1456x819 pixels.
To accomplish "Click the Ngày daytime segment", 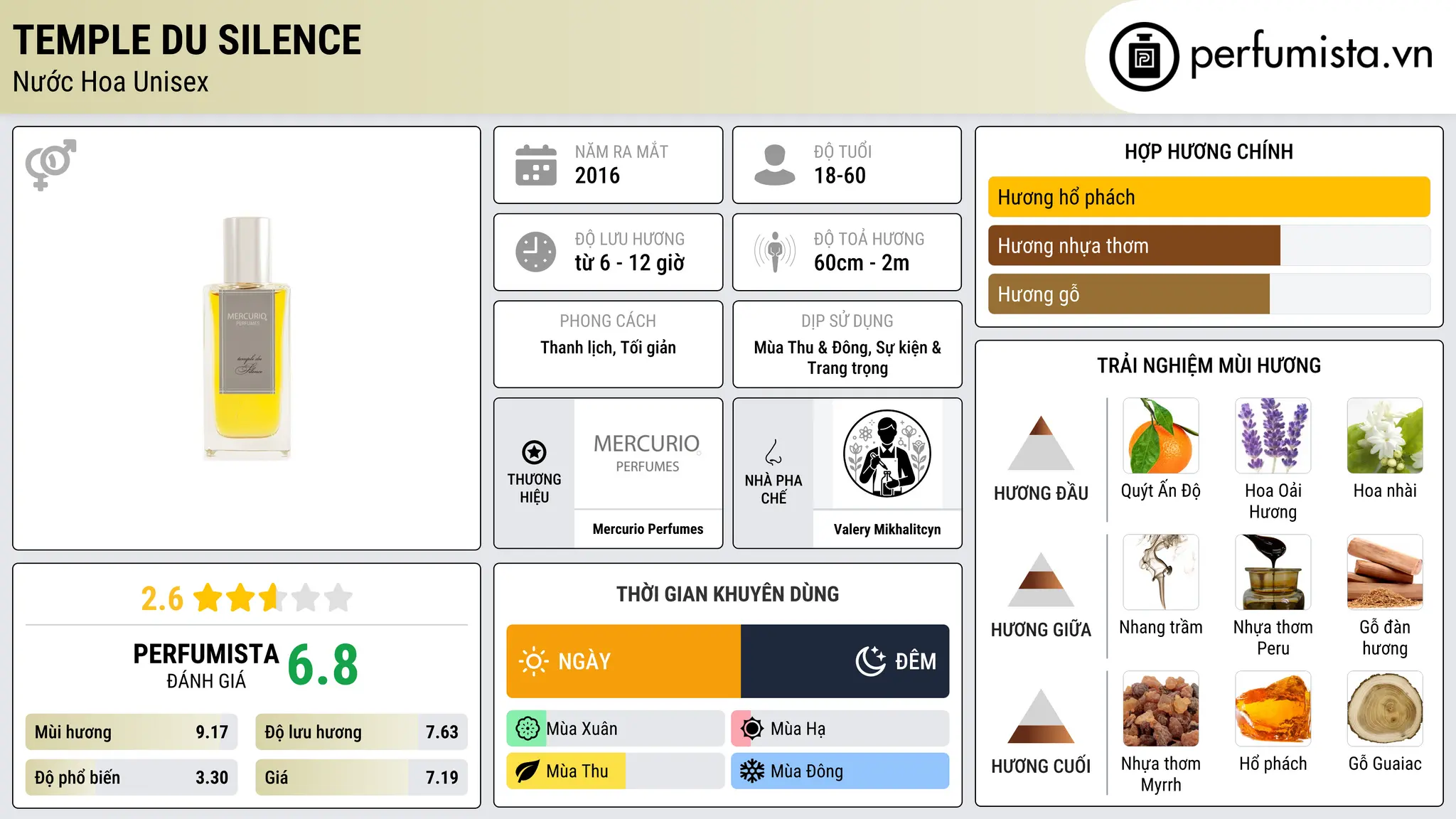I will pyautogui.click(x=623, y=661).
